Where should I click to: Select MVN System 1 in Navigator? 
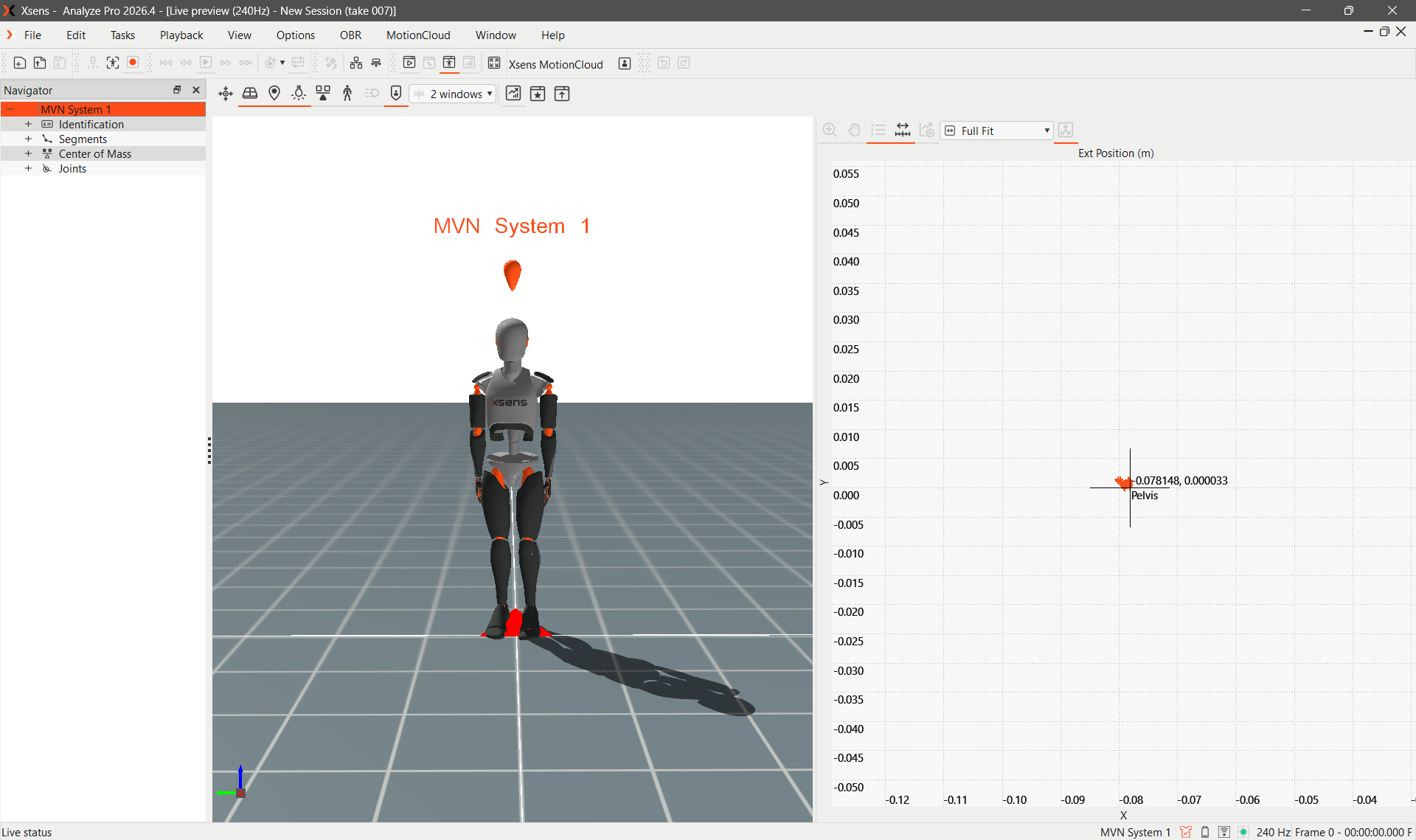coord(103,110)
